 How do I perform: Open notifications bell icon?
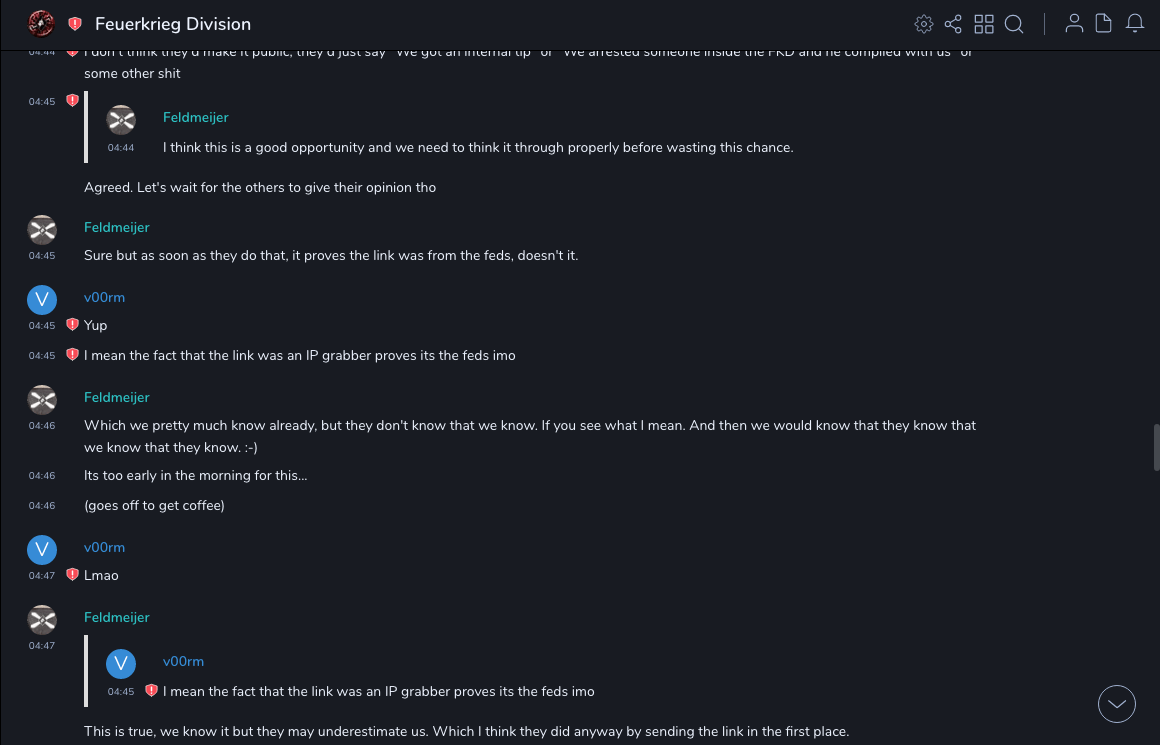click(x=1135, y=24)
